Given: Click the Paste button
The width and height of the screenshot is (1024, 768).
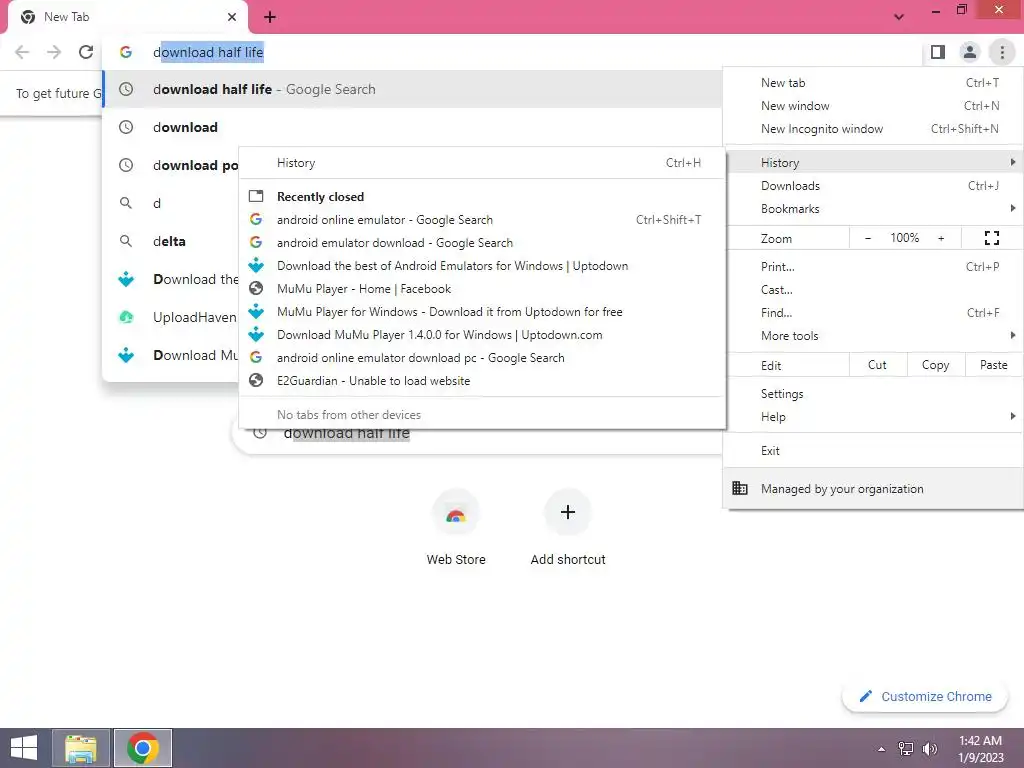Looking at the screenshot, I should click(993, 365).
